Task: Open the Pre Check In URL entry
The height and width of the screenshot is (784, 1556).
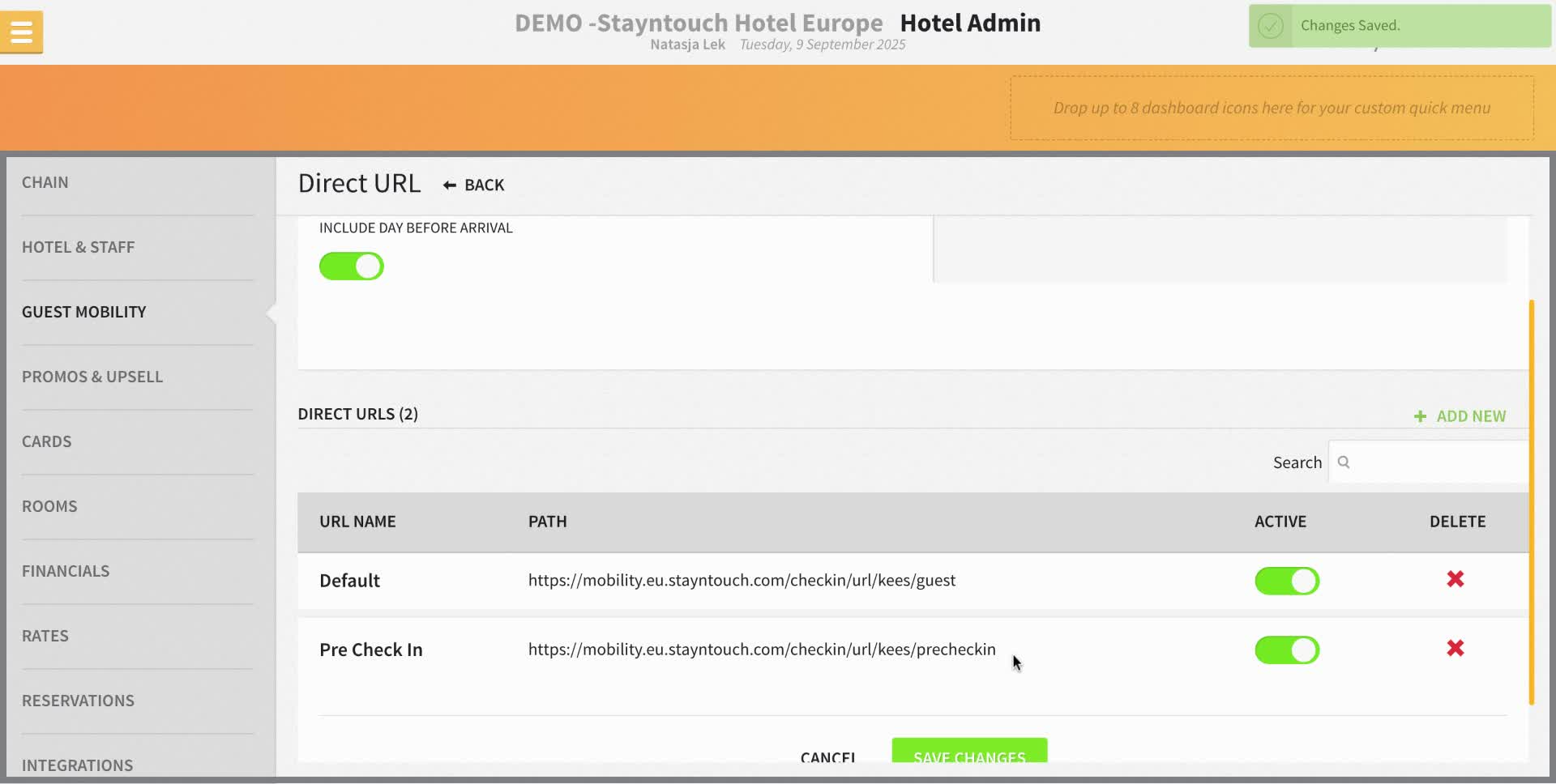Action: [371, 650]
